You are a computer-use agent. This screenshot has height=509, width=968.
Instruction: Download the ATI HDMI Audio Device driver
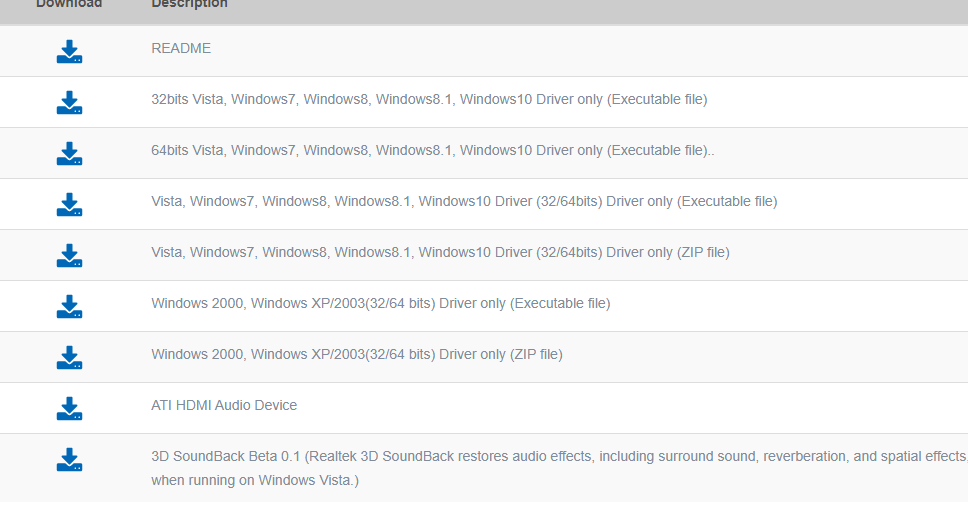(69, 409)
